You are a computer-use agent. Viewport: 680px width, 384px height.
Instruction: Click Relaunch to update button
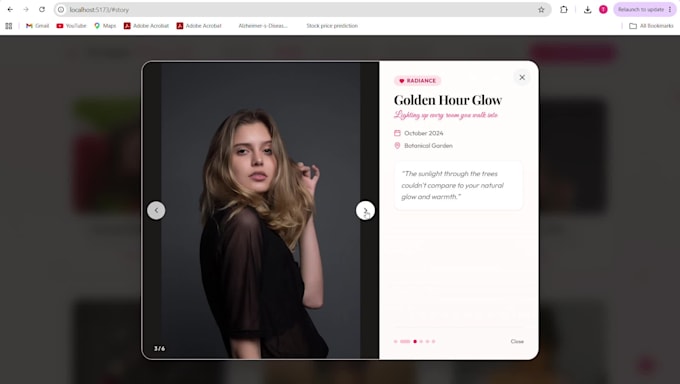pos(641,10)
